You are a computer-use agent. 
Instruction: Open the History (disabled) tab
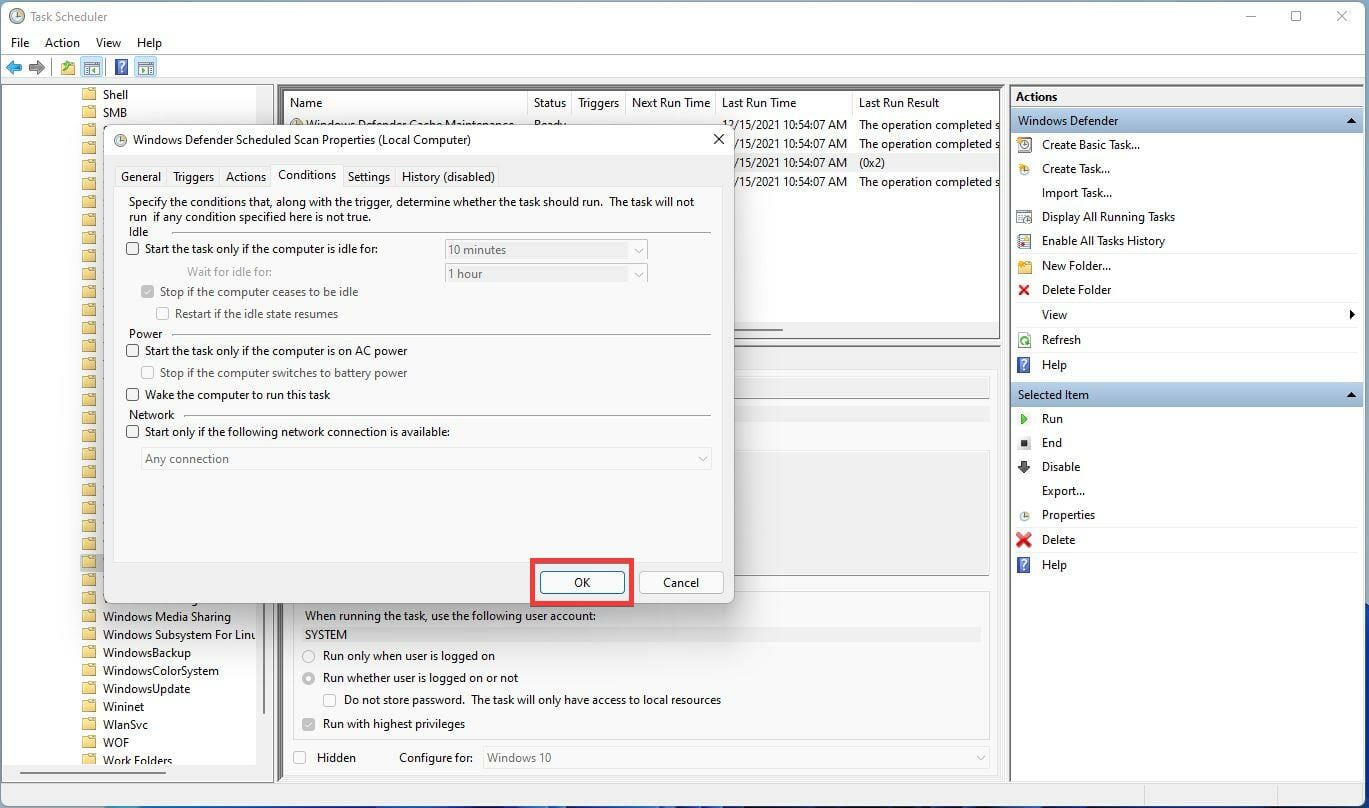448,177
